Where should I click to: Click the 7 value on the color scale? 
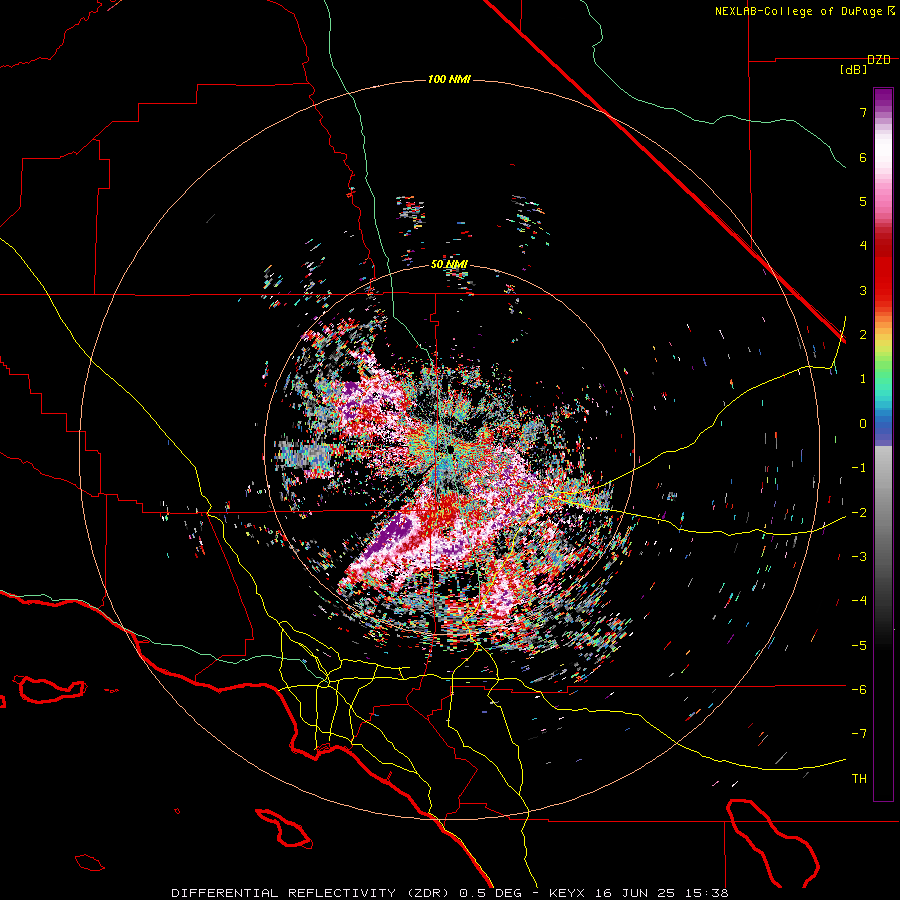tap(863, 112)
